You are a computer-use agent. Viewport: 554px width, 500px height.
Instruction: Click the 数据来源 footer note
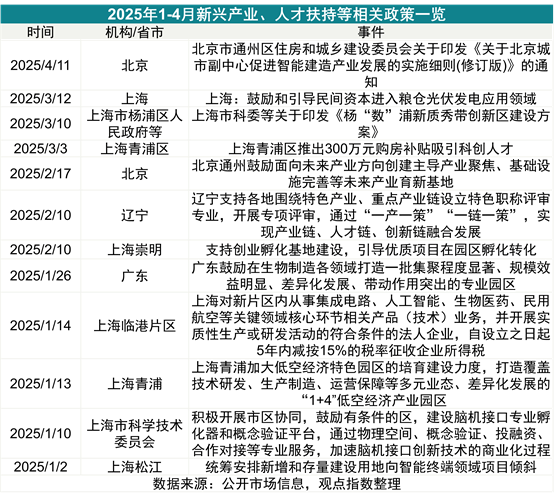[277, 484]
